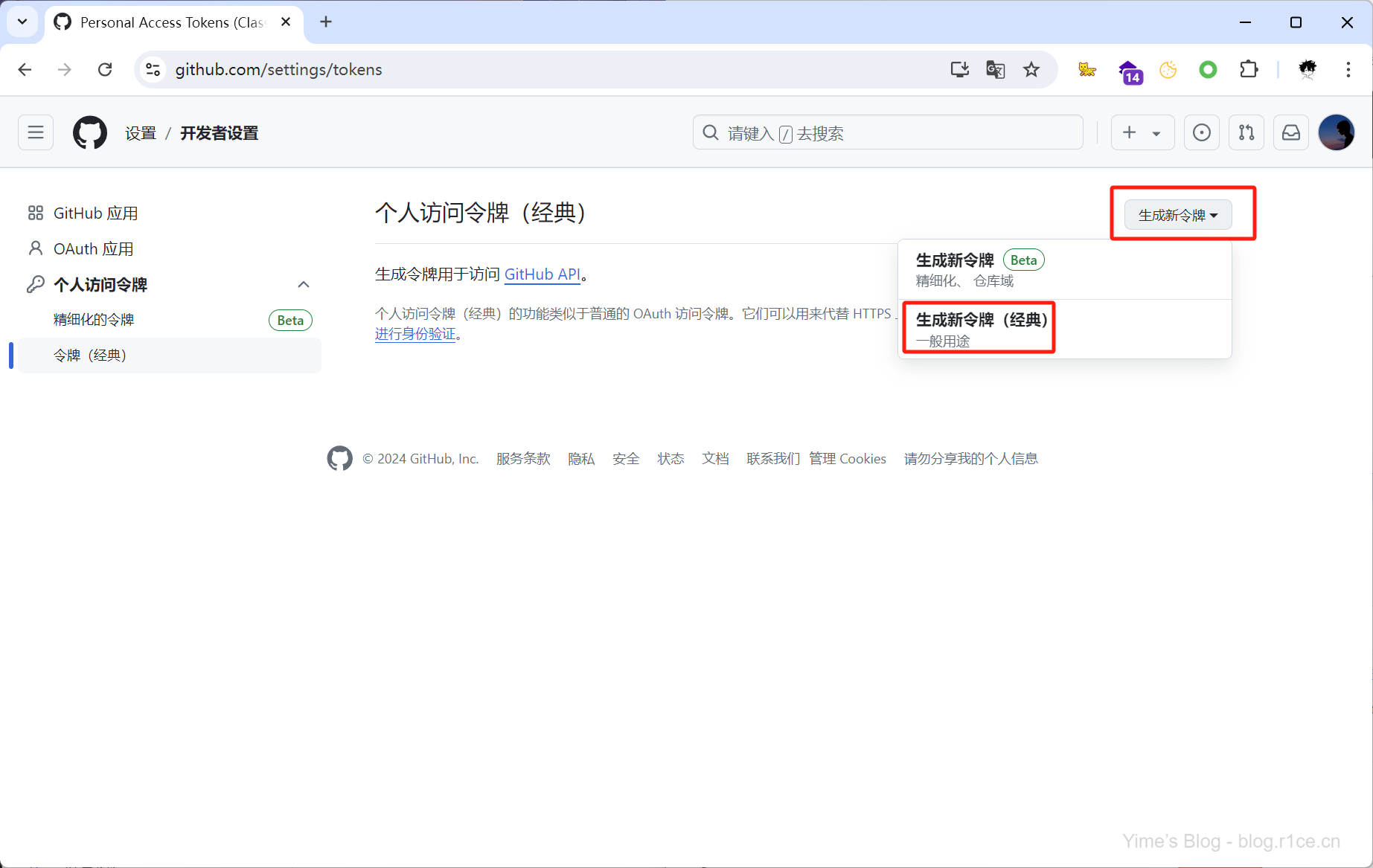Image resolution: width=1373 pixels, height=868 pixels.
Task: Select 生成新令牌（经典）一般用途 option
Action: 980,329
